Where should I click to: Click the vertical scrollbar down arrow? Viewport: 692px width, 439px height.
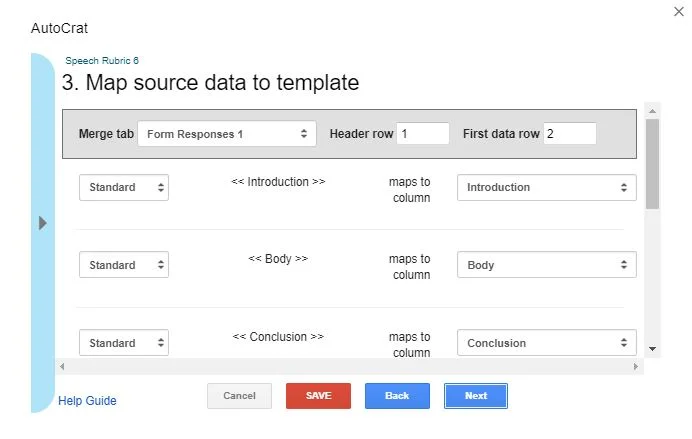point(652,349)
